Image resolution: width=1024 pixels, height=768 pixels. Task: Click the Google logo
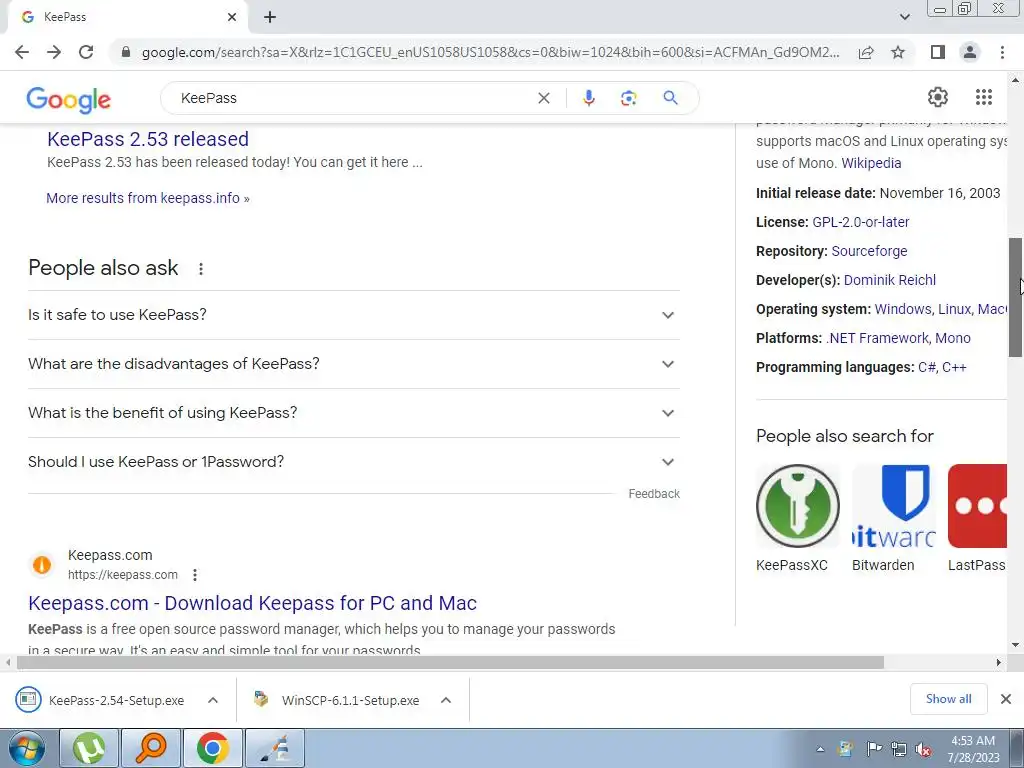[x=69, y=99]
